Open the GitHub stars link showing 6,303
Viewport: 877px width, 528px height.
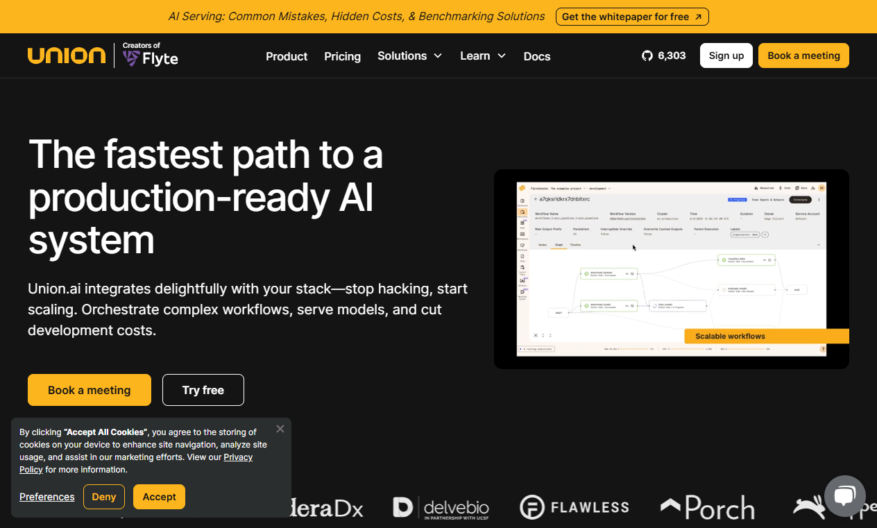coord(663,55)
